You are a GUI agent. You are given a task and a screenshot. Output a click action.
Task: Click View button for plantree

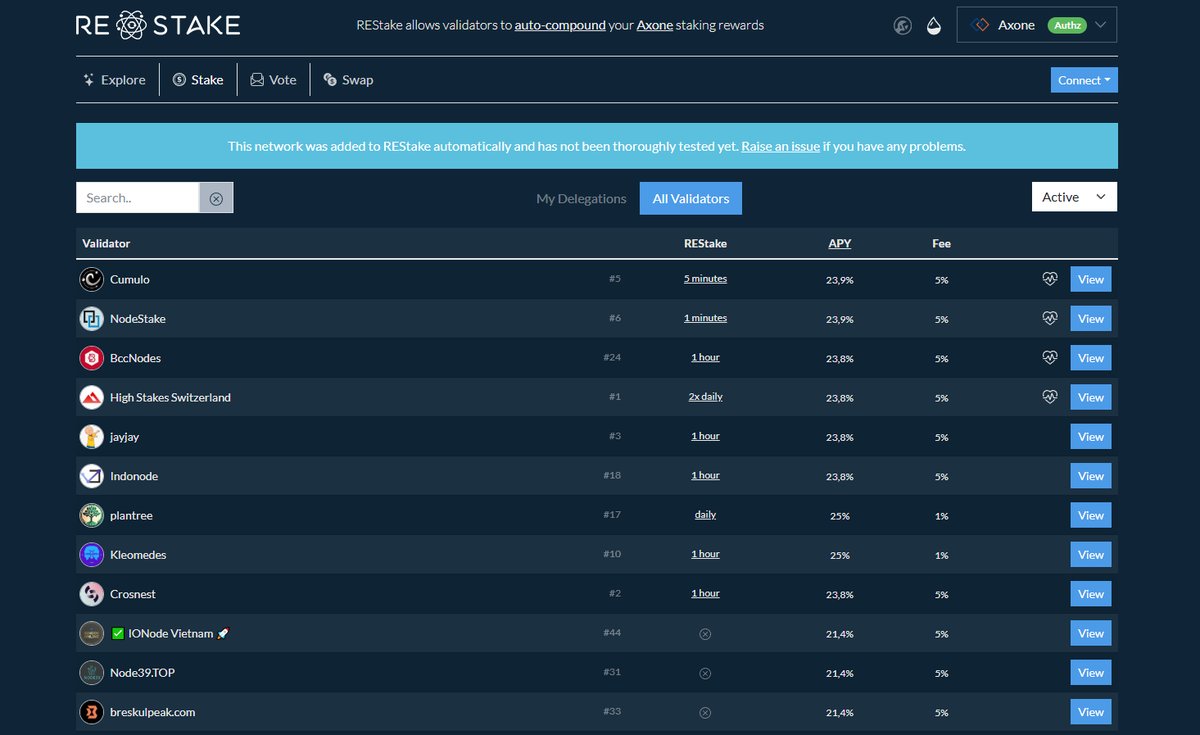point(1091,516)
